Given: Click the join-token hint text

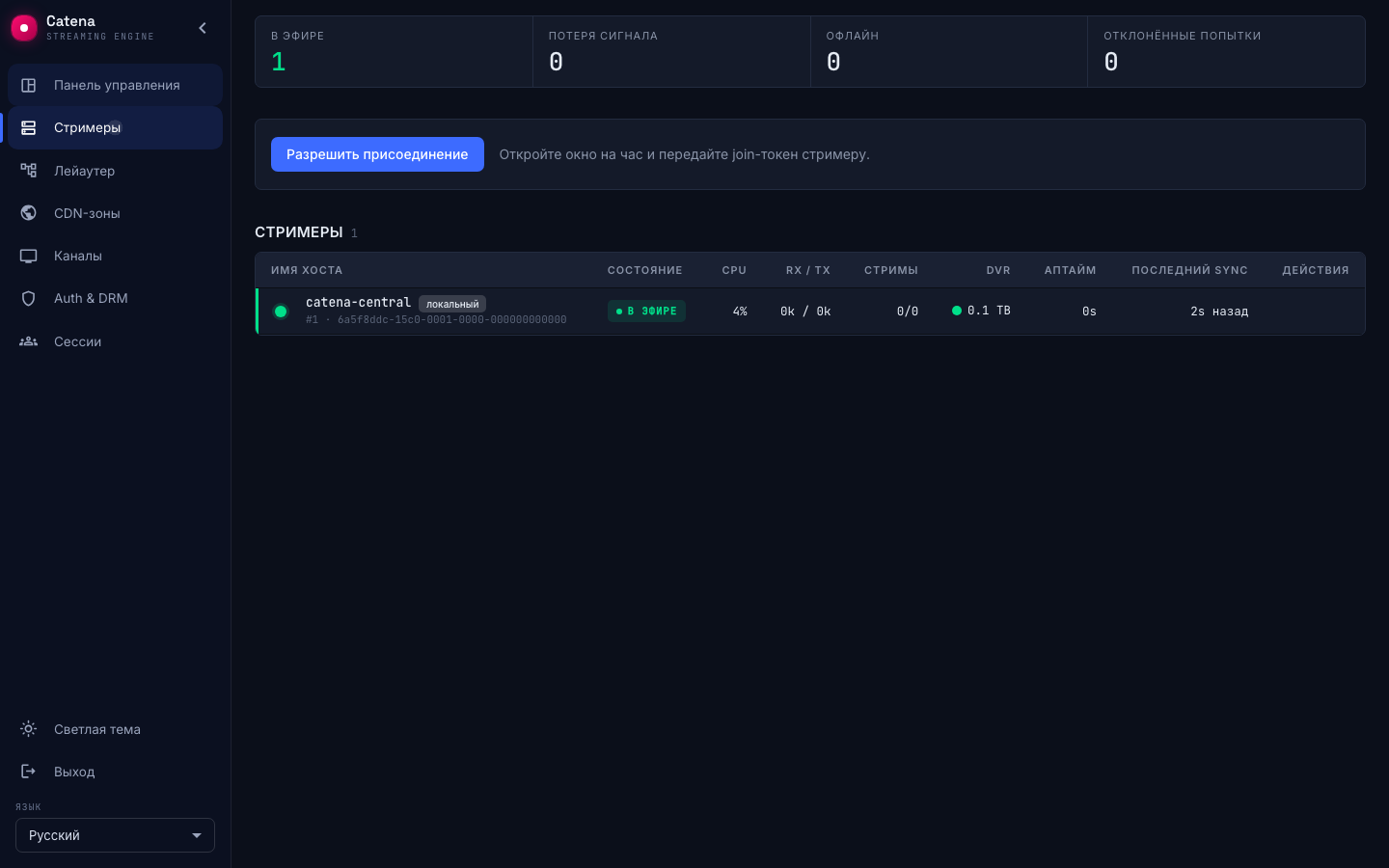Looking at the screenshot, I should pos(684,154).
